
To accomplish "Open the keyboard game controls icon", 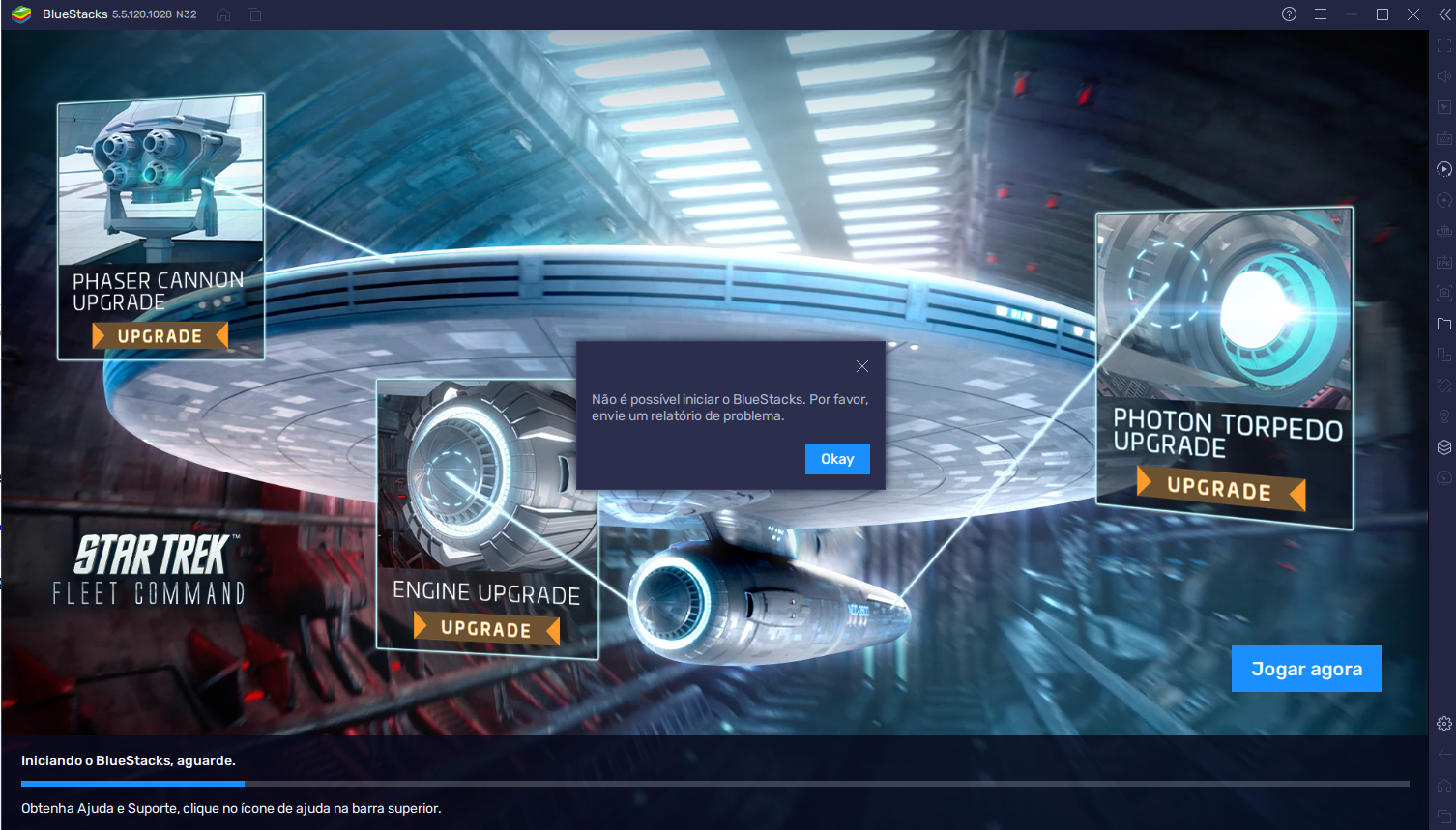I will (x=1444, y=138).
